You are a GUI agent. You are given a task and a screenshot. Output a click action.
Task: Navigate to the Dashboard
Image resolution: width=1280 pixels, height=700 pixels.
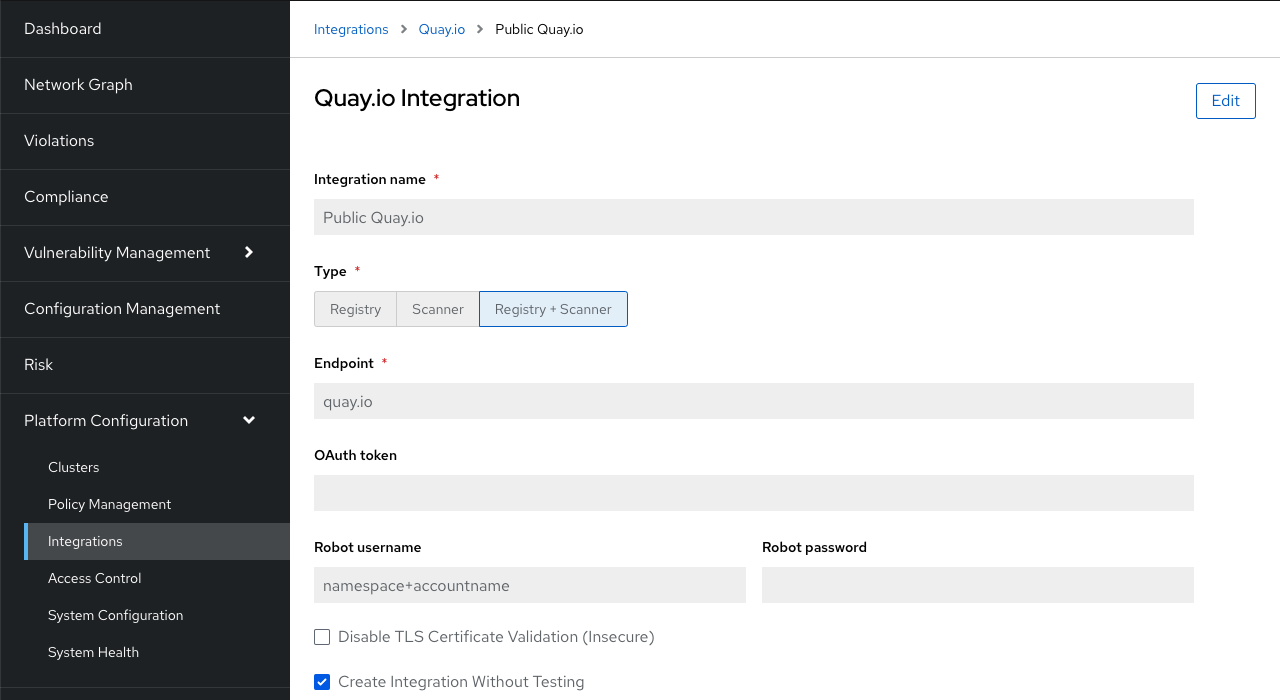point(62,29)
